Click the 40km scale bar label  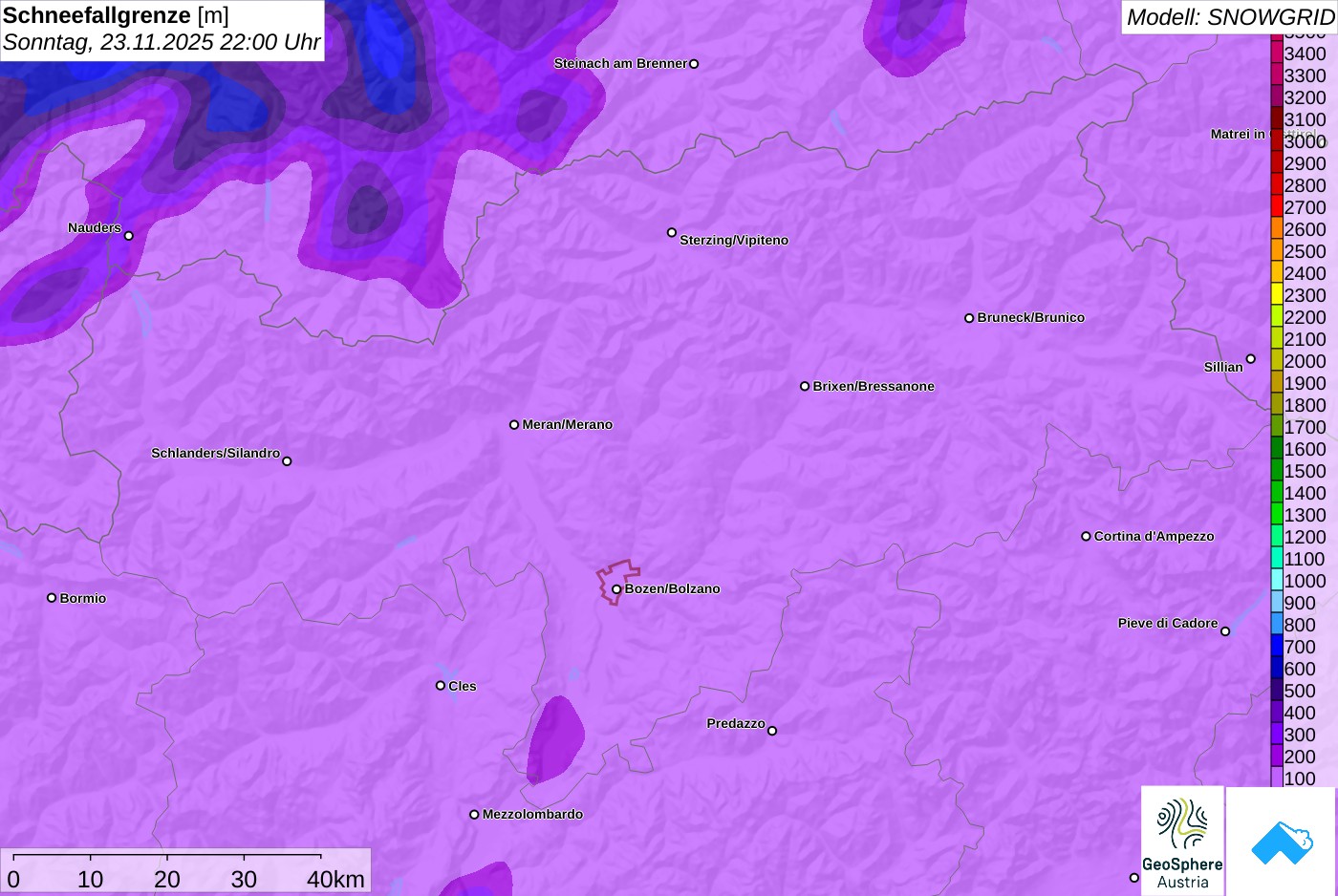coord(335,880)
